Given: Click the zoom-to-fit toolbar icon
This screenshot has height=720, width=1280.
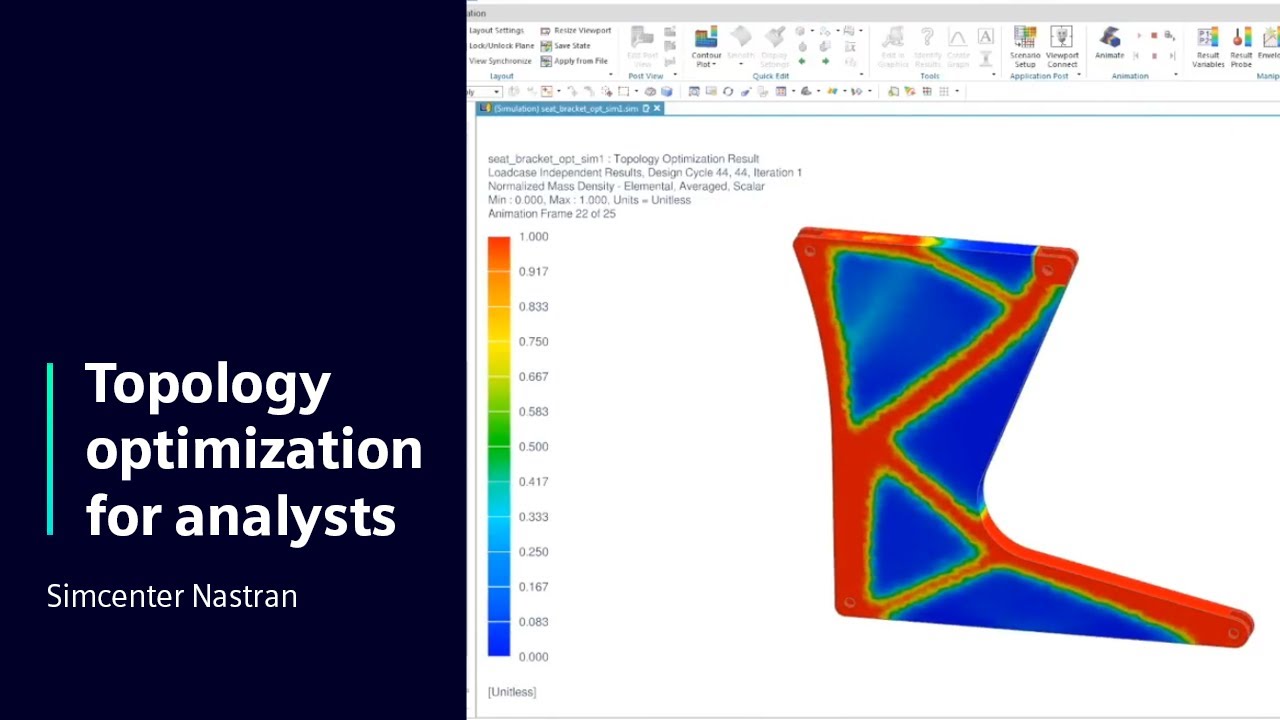Looking at the screenshot, I should pyautogui.click(x=694, y=91).
